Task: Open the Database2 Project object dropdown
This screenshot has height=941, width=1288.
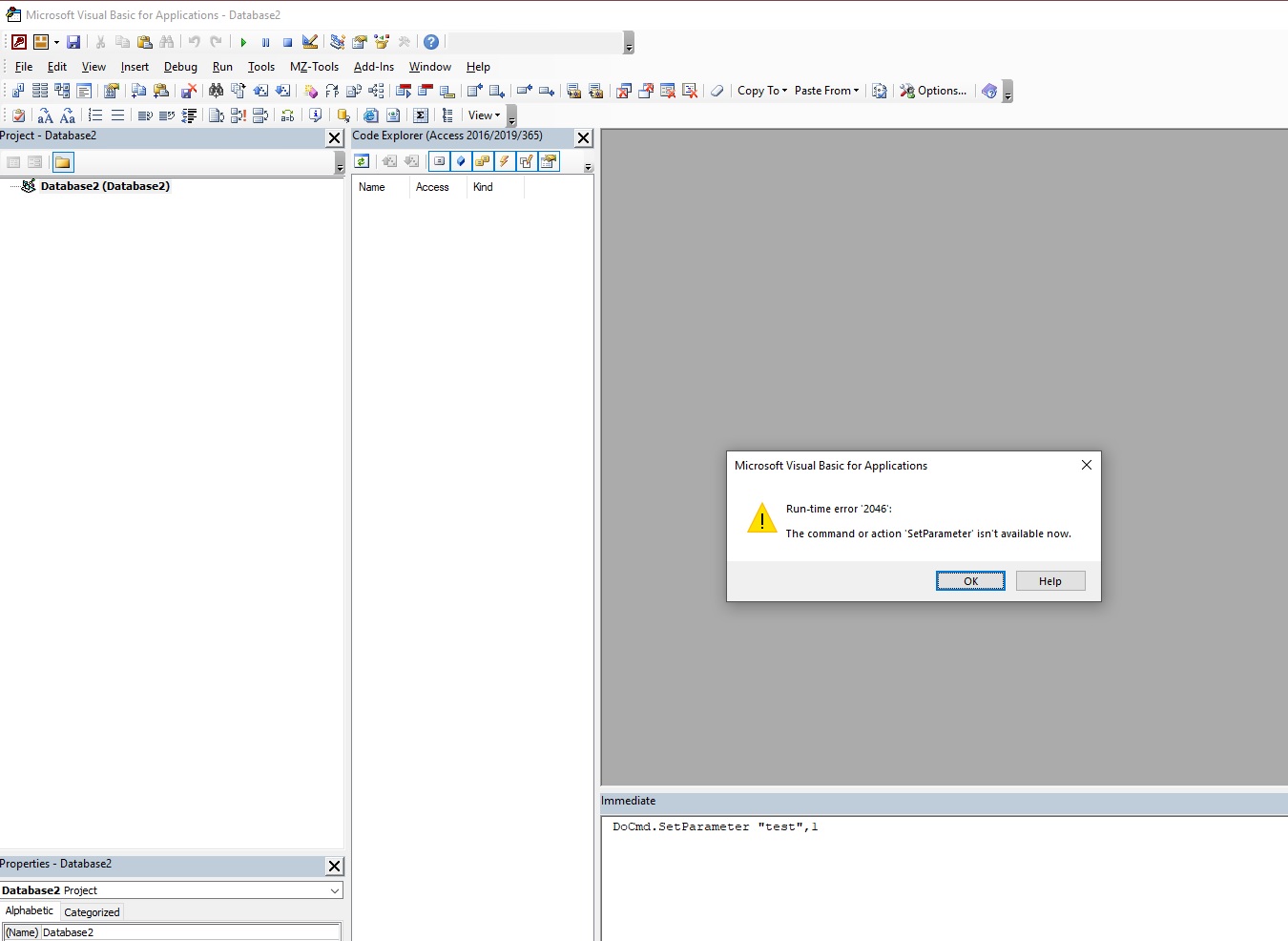Action: (335, 890)
